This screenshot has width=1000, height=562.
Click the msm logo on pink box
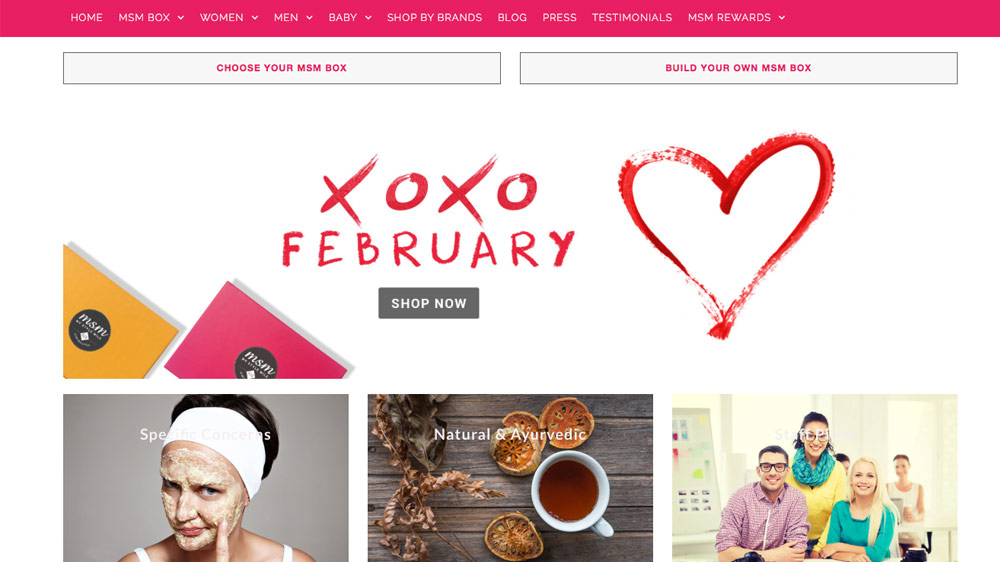[x=256, y=363]
